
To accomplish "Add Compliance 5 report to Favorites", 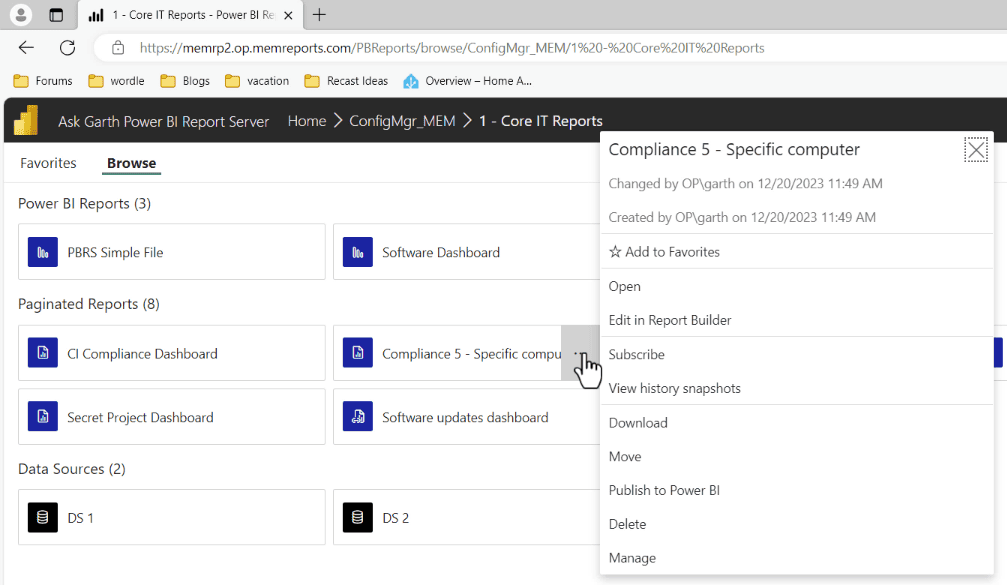I will [x=664, y=252].
